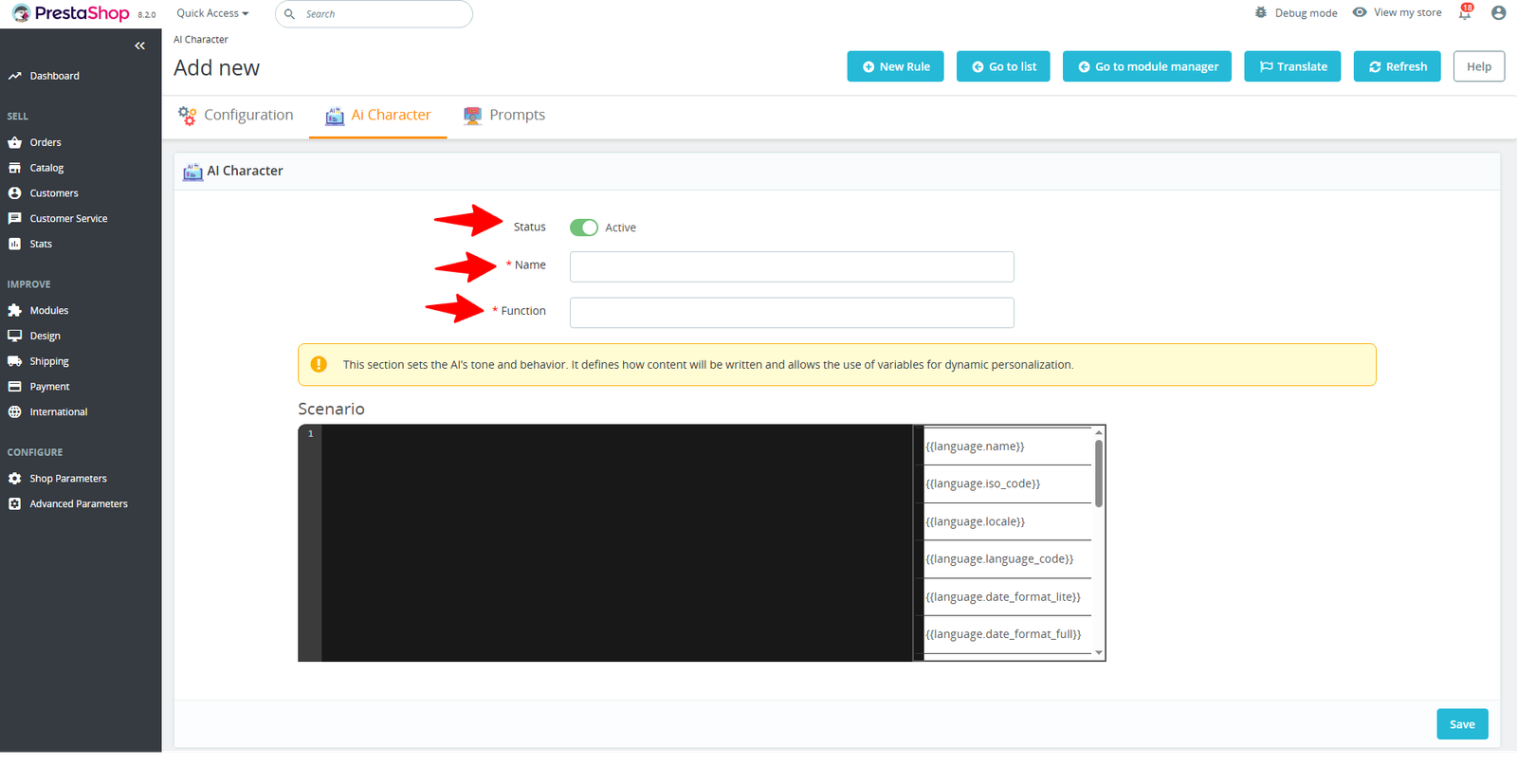Open the notifications bell
The height and width of the screenshot is (784, 1517).
tap(1465, 12)
